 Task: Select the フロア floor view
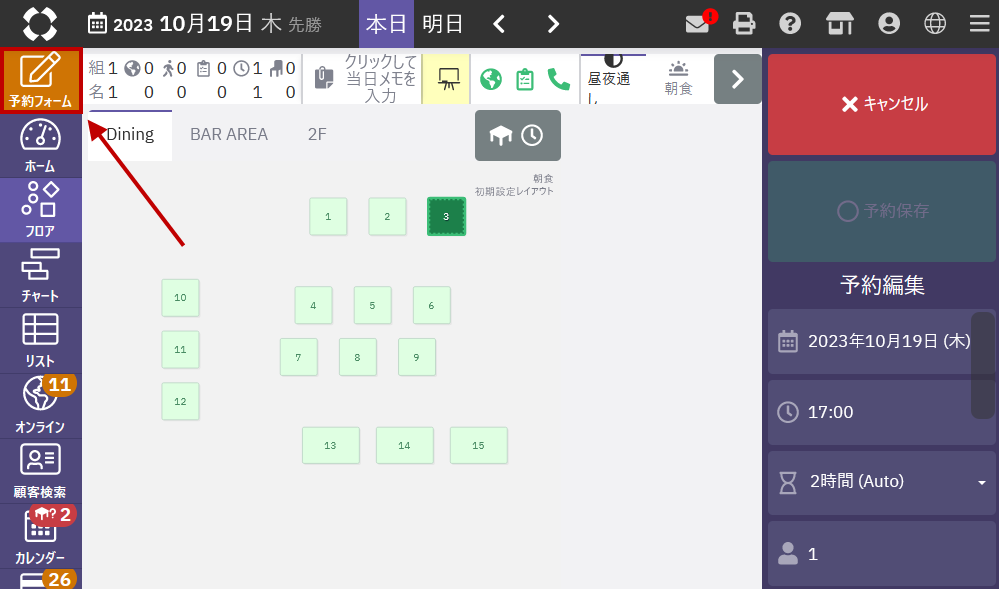[41, 210]
